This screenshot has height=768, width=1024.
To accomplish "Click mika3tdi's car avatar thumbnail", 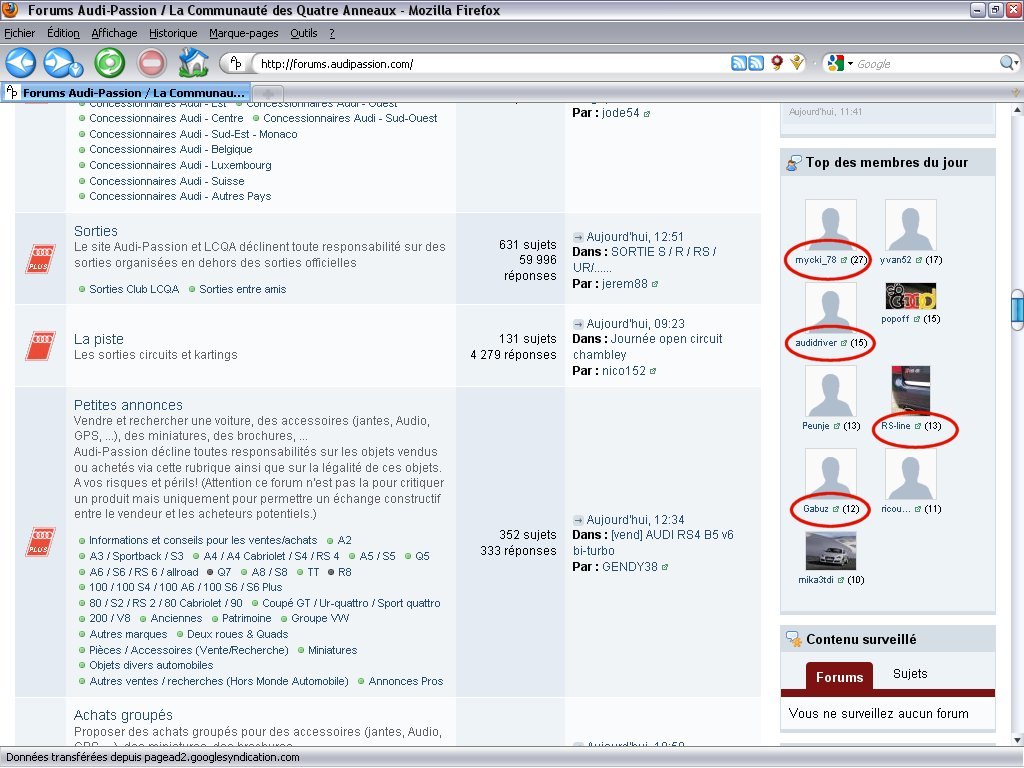I will [x=831, y=551].
